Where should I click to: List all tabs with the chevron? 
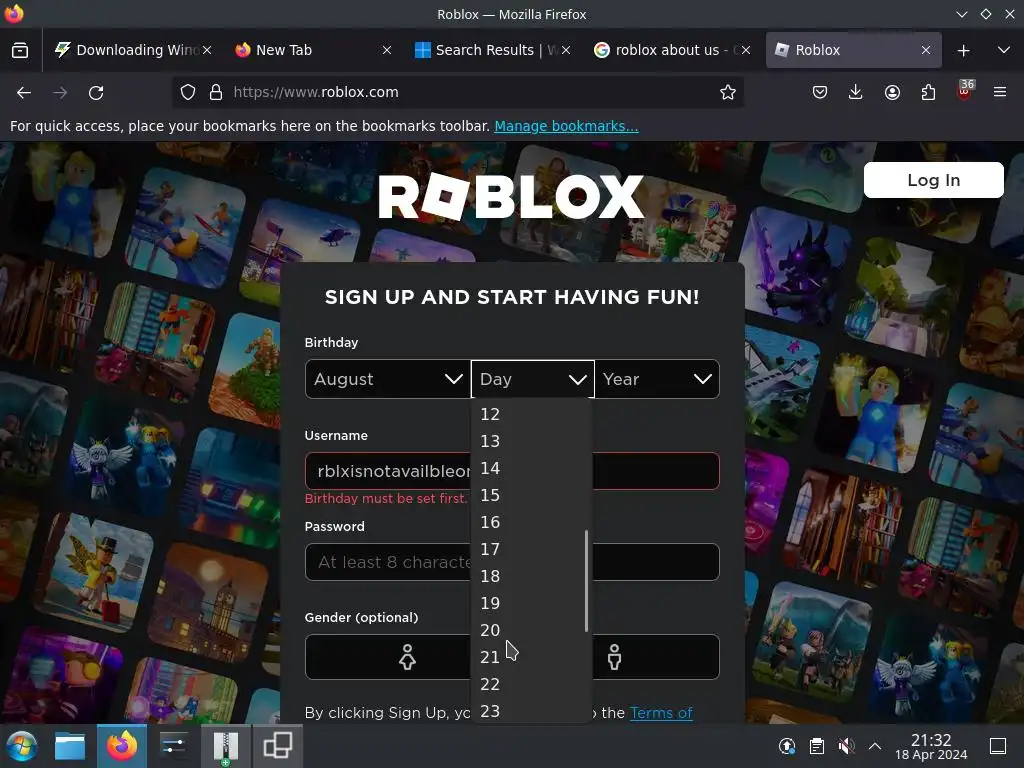(x=1004, y=50)
